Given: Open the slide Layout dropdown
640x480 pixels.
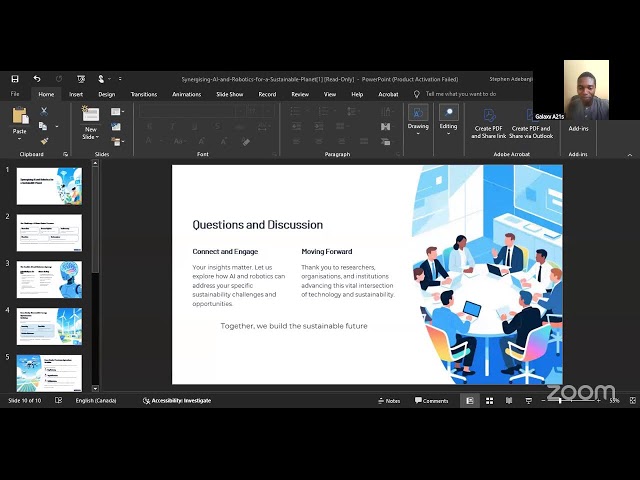Looking at the screenshot, I should [x=117, y=111].
